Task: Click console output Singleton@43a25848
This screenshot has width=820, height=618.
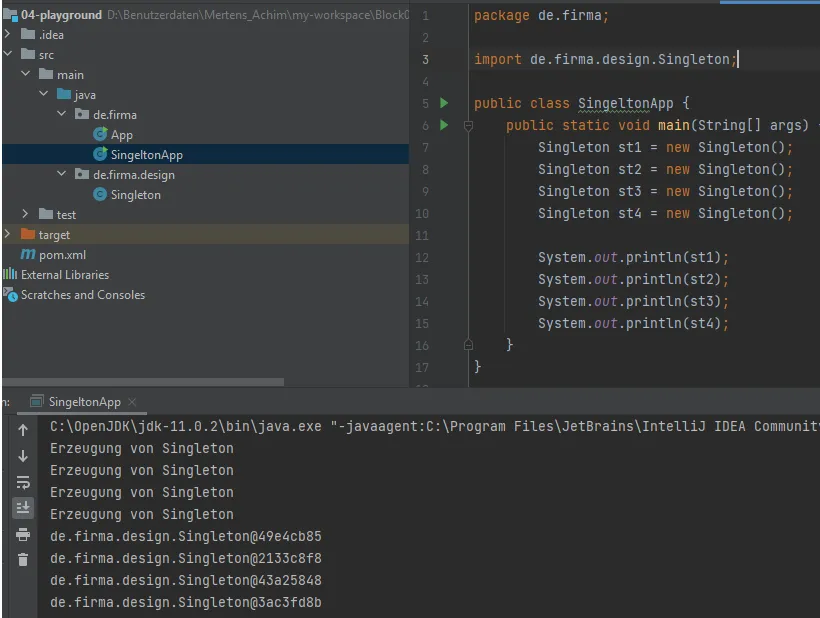Action: click(x=186, y=580)
